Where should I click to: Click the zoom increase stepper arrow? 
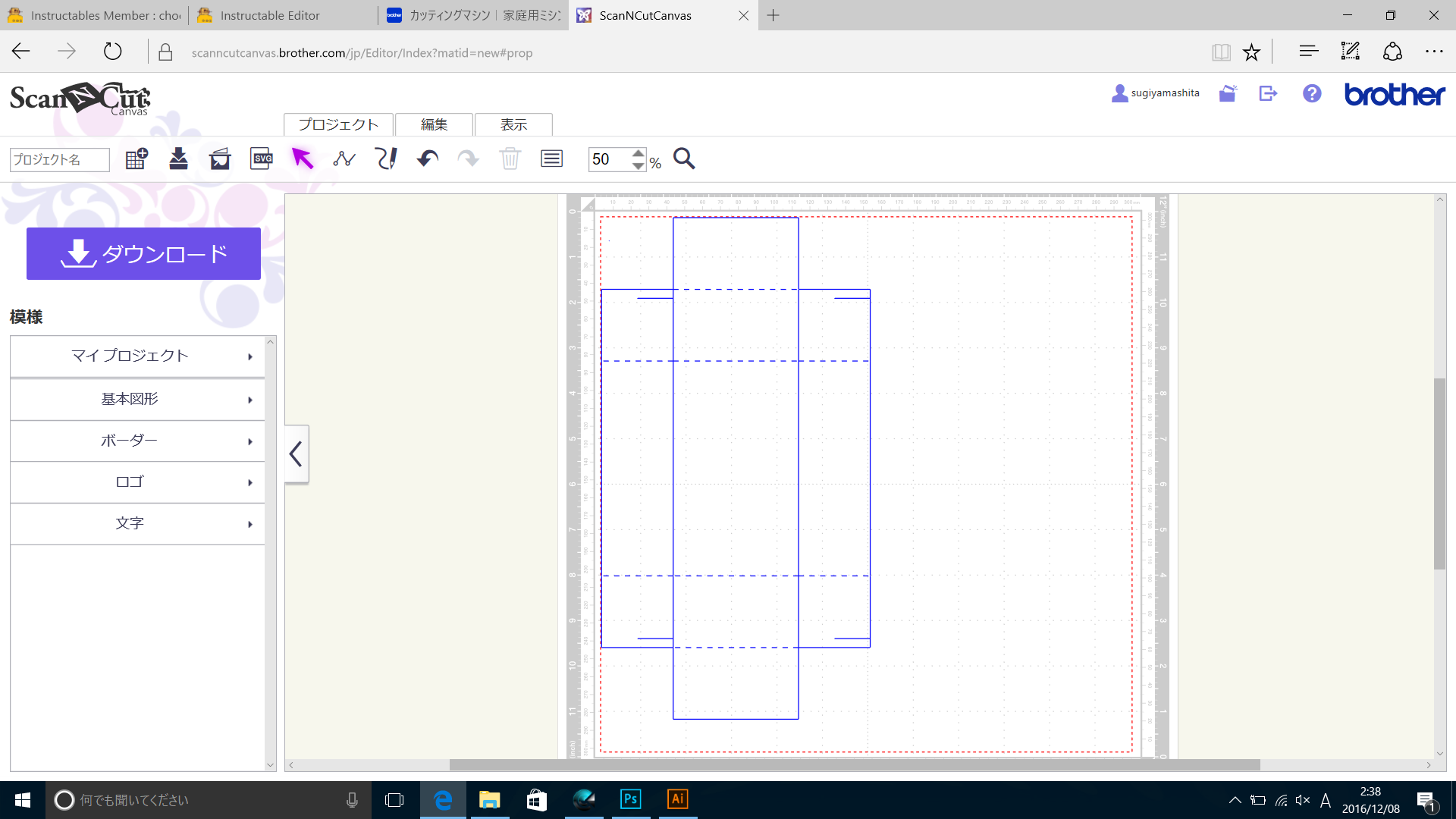point(637,153)
